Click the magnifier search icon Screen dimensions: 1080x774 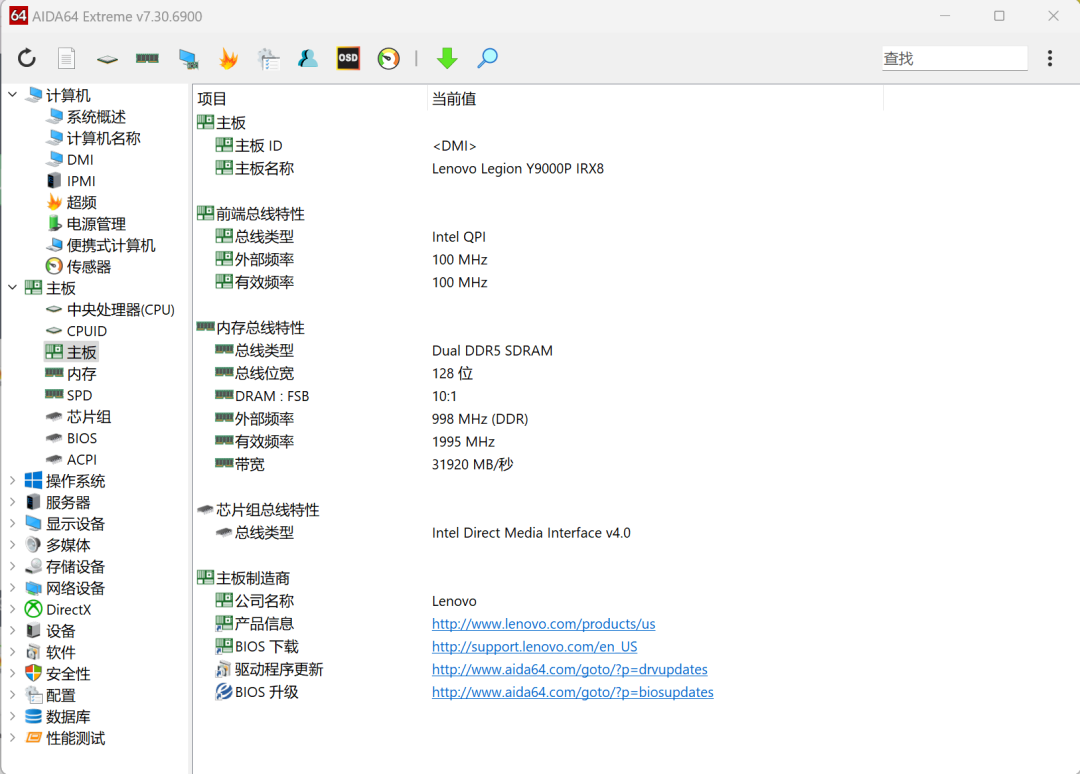(488, 59)
